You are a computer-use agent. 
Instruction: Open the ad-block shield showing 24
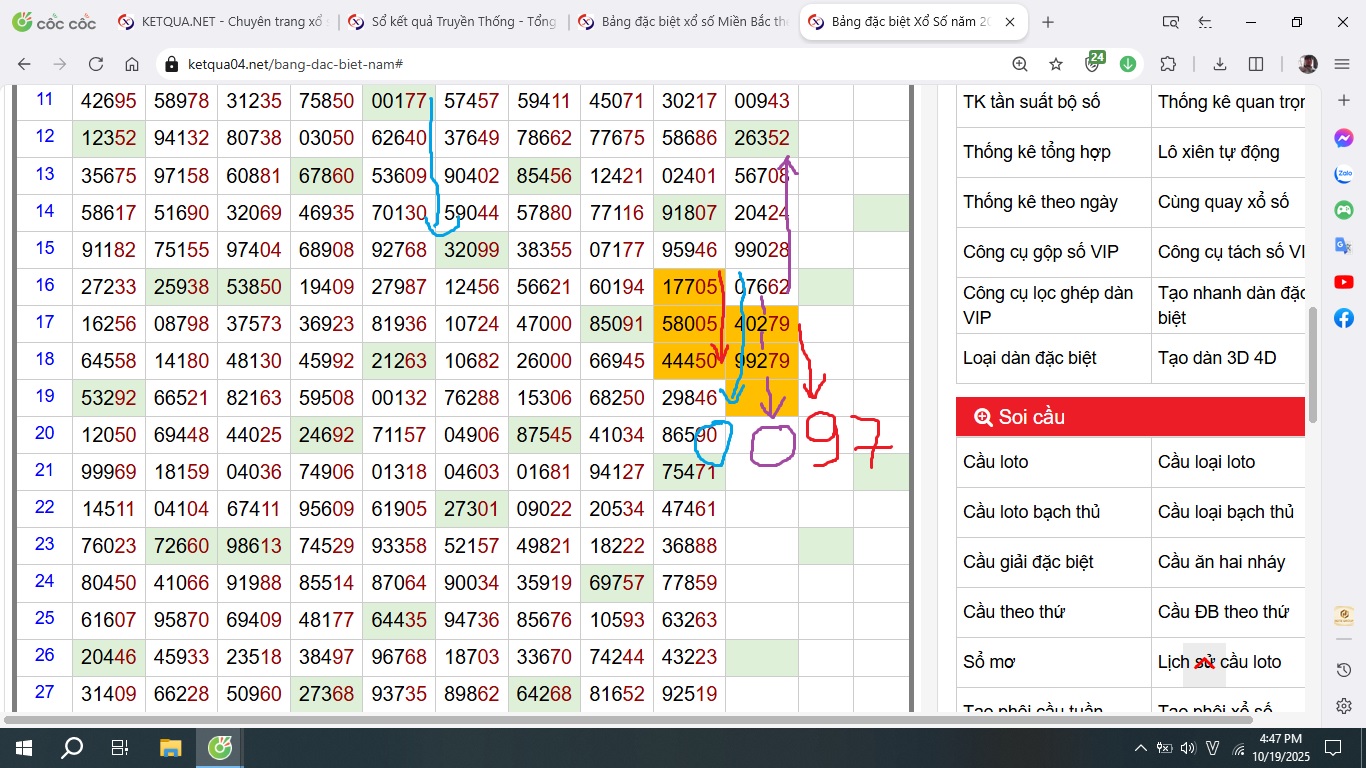pyautogui.click(x=1093, y=64)
